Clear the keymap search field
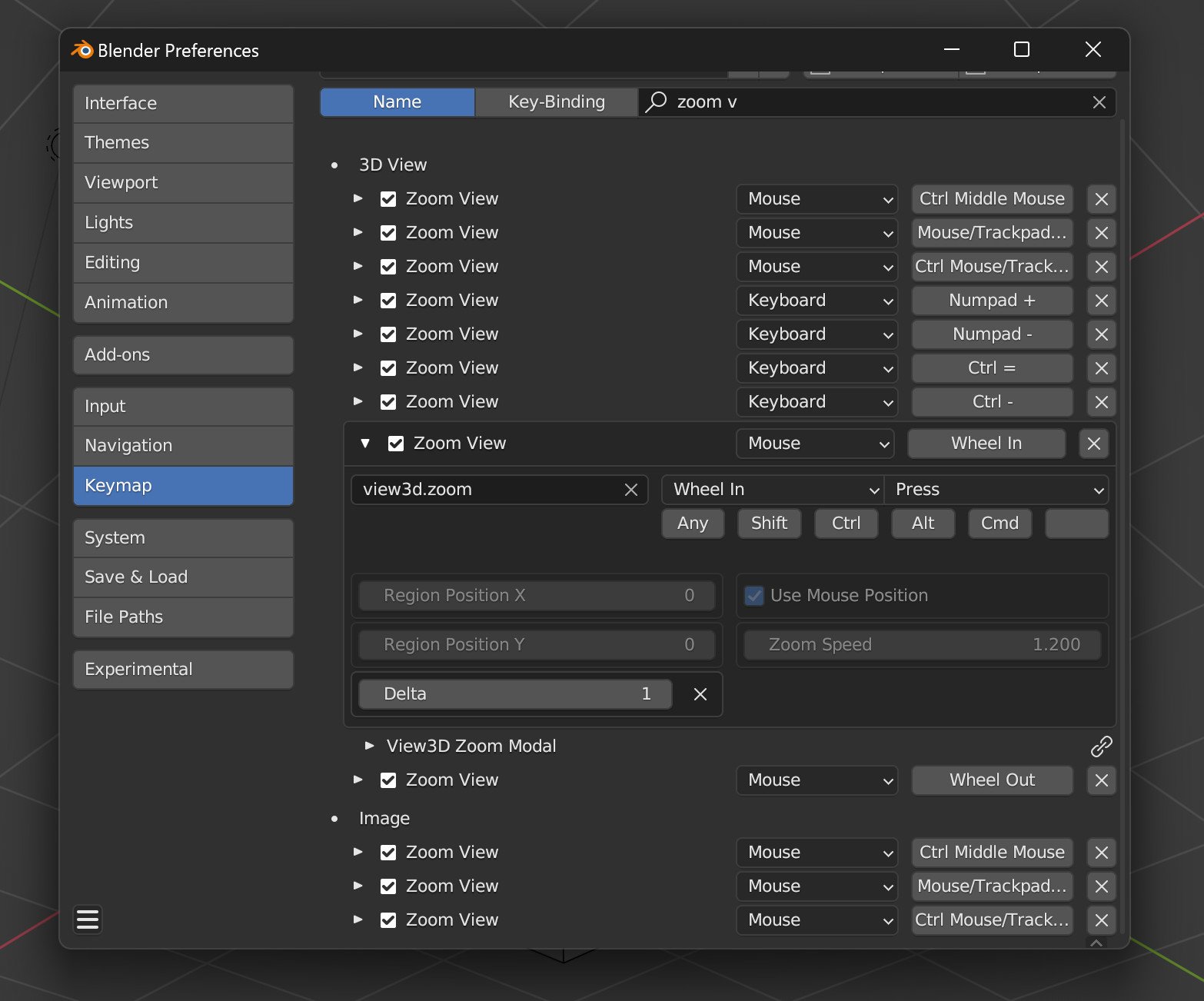Image resolution: width=1204 pixels, height=1001 pixels. [1099, 102]
